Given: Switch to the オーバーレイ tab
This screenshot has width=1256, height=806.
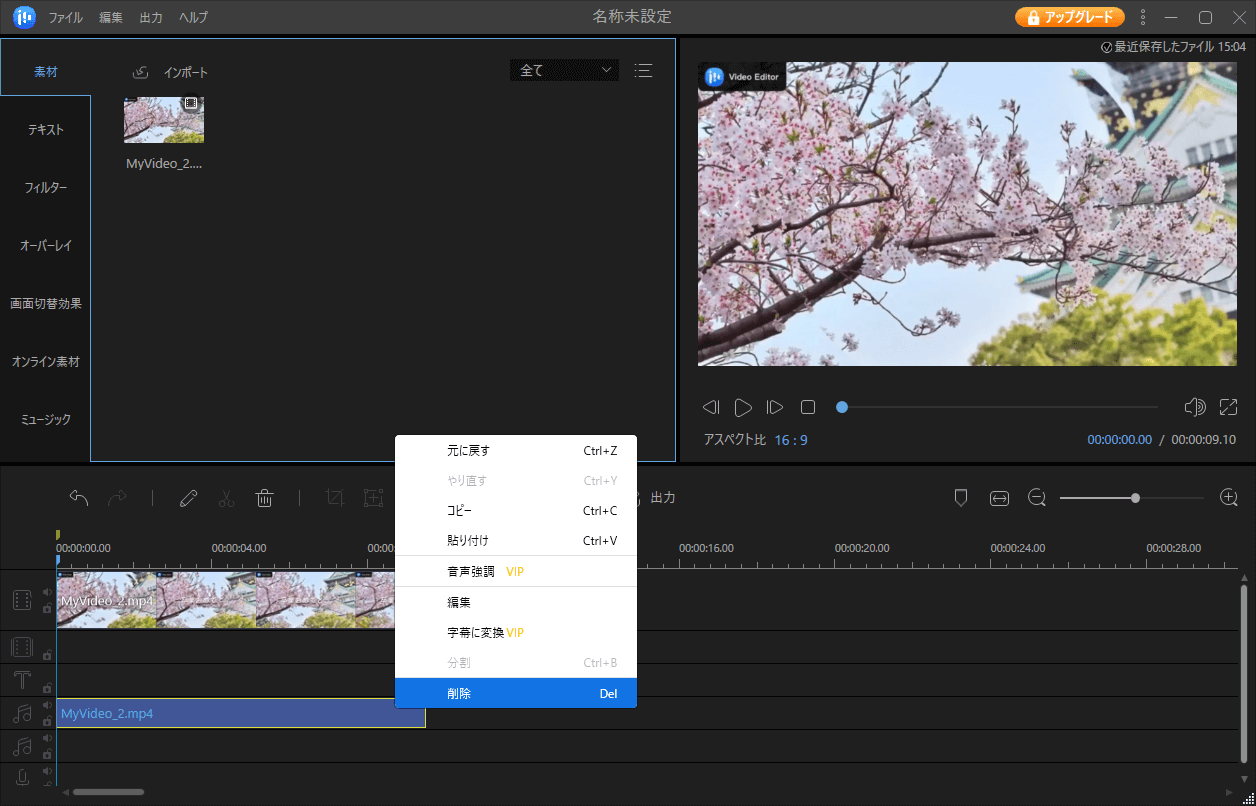Looking at the screenshot, I should click(x=46, y=246).
